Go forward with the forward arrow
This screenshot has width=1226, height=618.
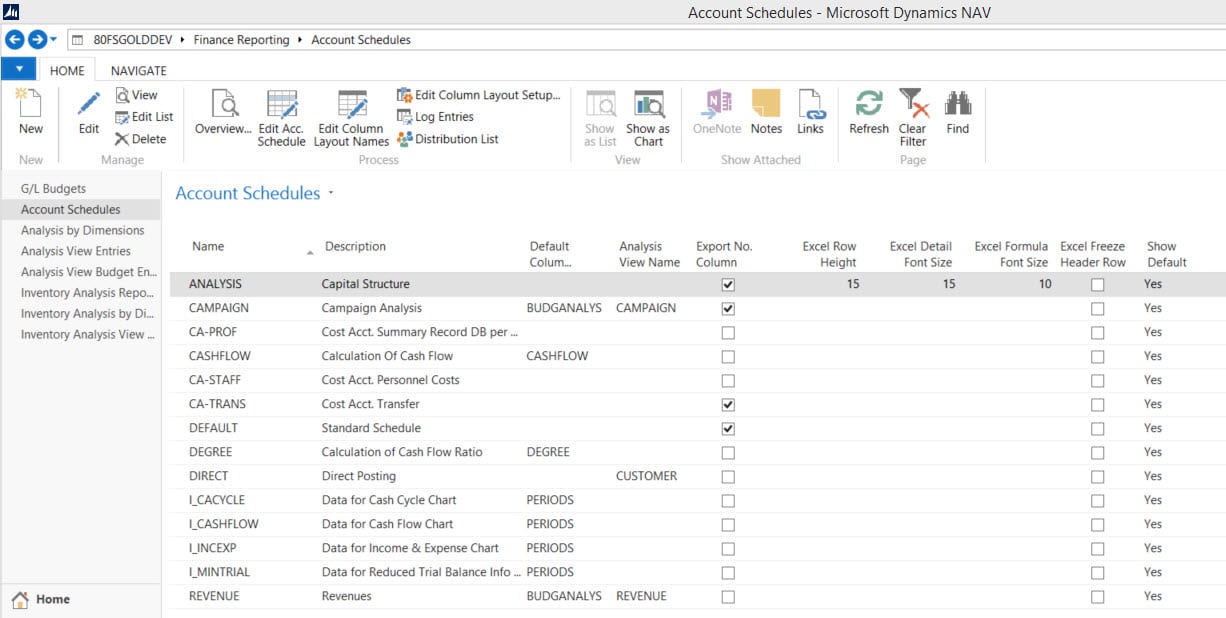click(37, 40)
